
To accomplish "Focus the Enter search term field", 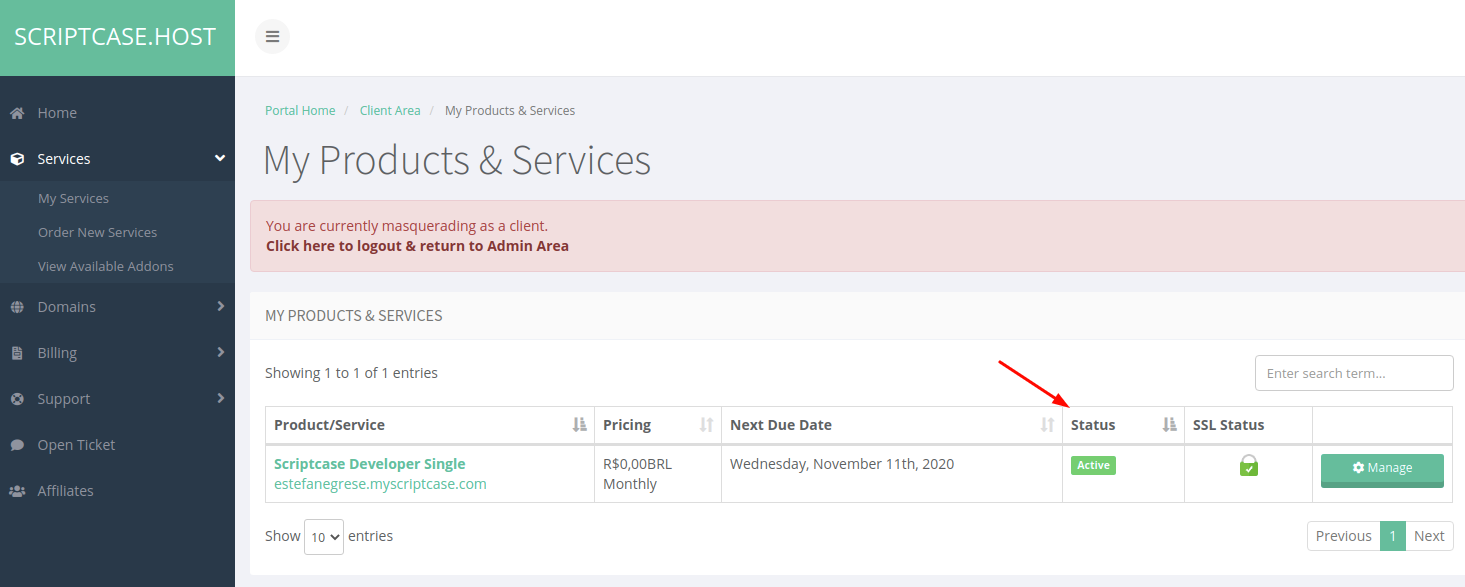I will pyautogui.click(x=1354, y=373).
